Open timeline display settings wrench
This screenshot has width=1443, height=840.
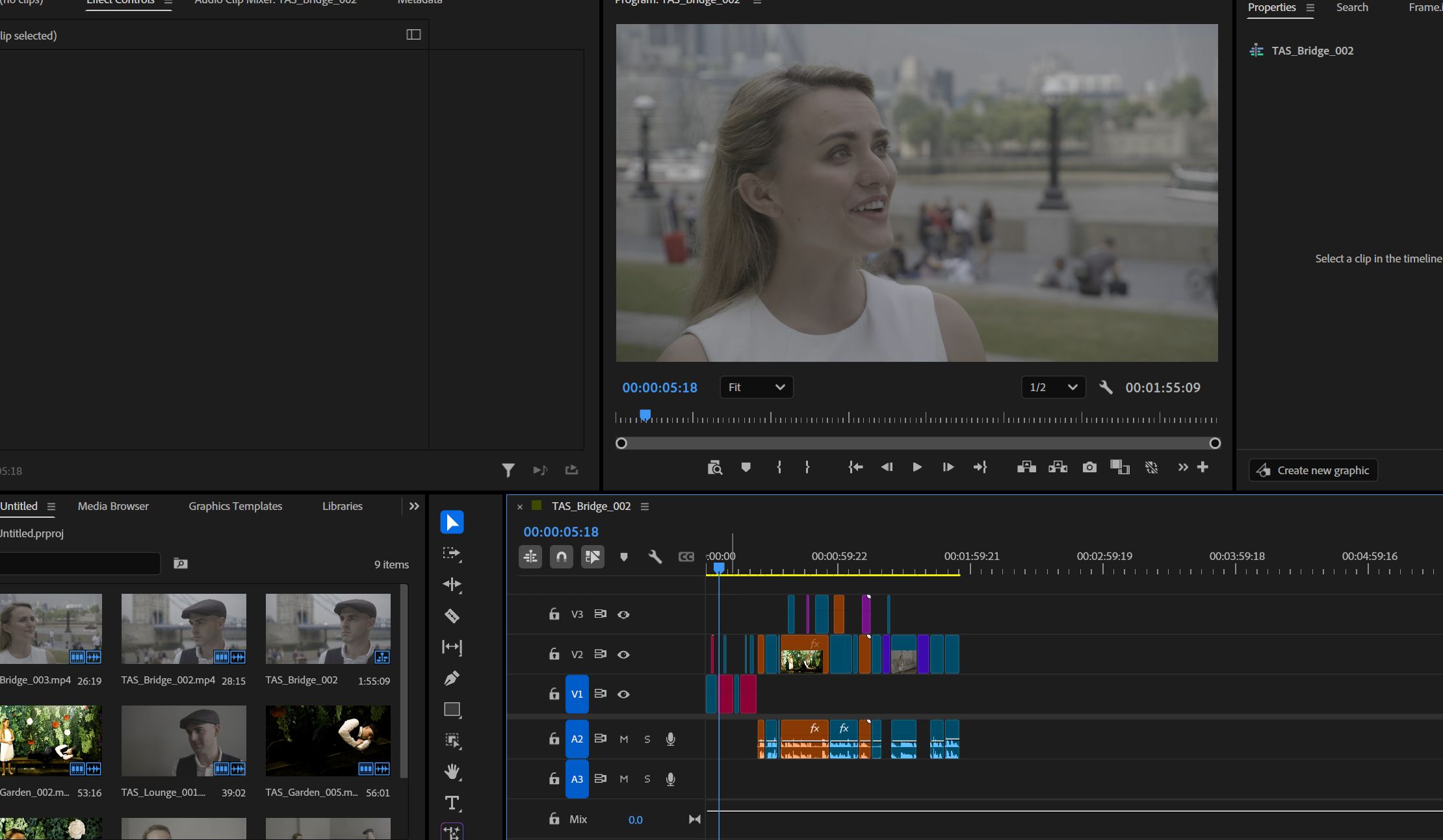click(x=655, y=557)
